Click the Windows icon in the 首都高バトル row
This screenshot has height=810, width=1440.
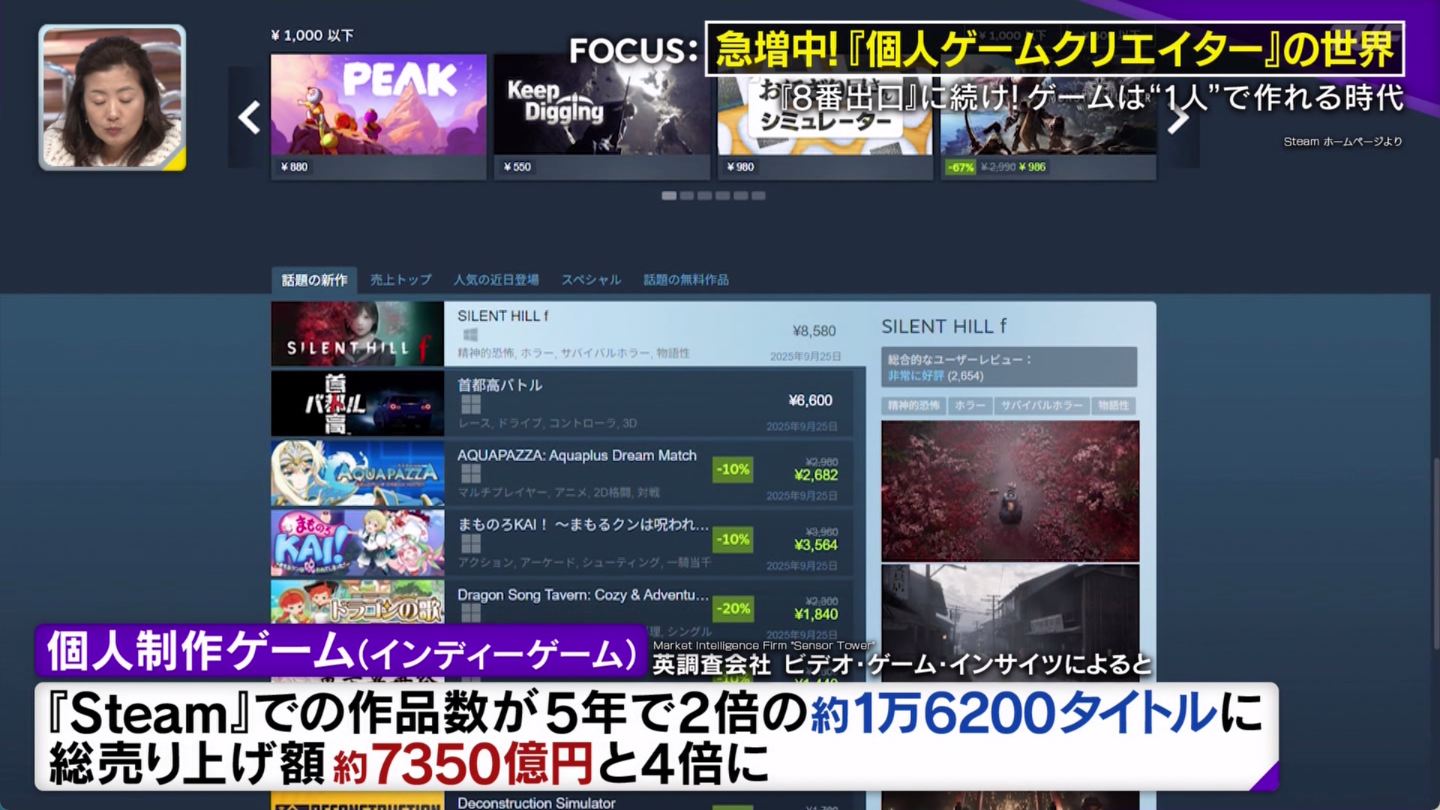(x=470, y=404)
